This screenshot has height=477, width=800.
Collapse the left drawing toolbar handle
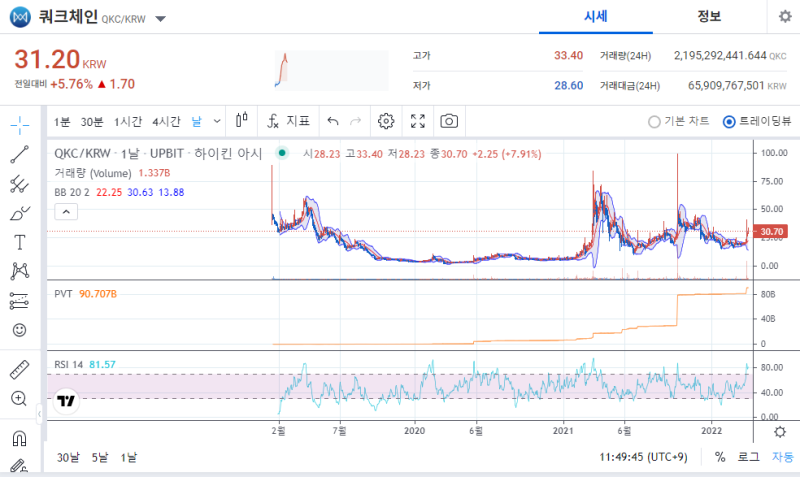39,414
